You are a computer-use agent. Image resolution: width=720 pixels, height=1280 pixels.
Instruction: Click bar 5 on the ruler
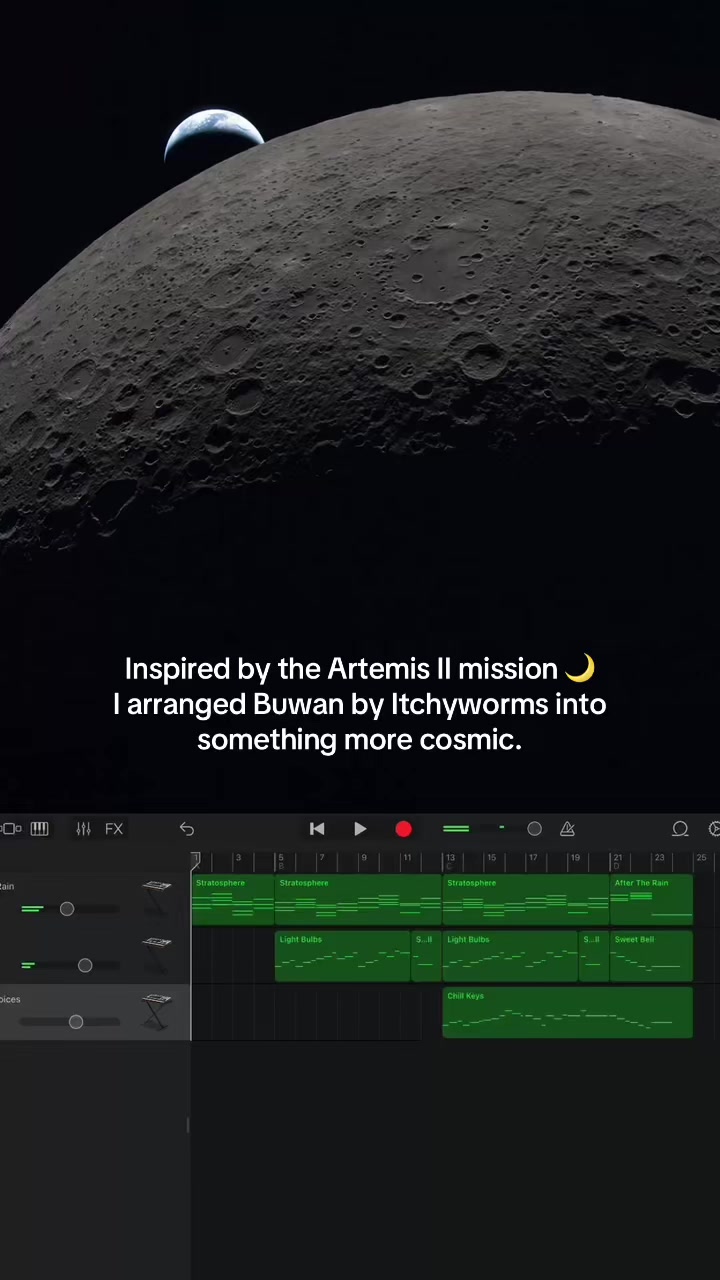tap(280, 858)
